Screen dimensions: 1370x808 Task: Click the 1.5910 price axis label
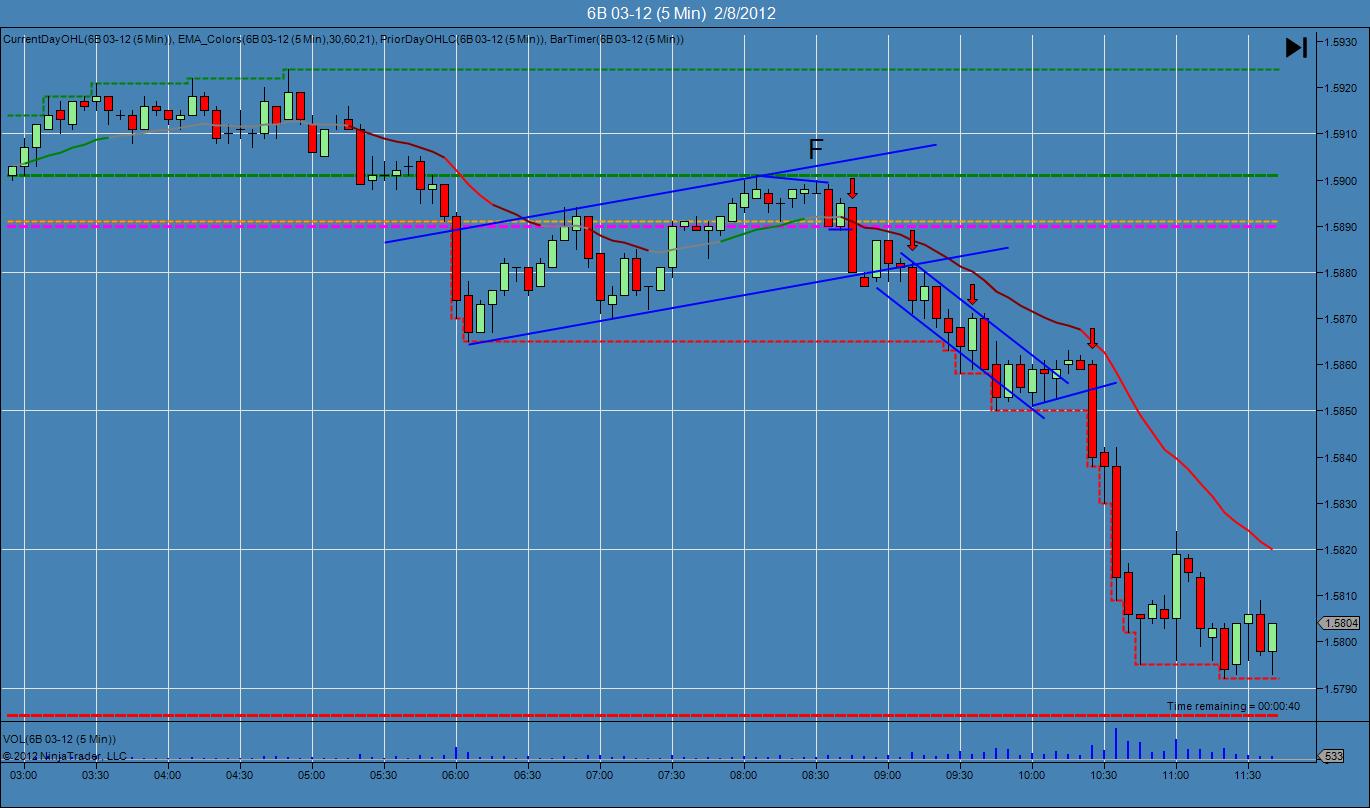tap(1341, 134)
